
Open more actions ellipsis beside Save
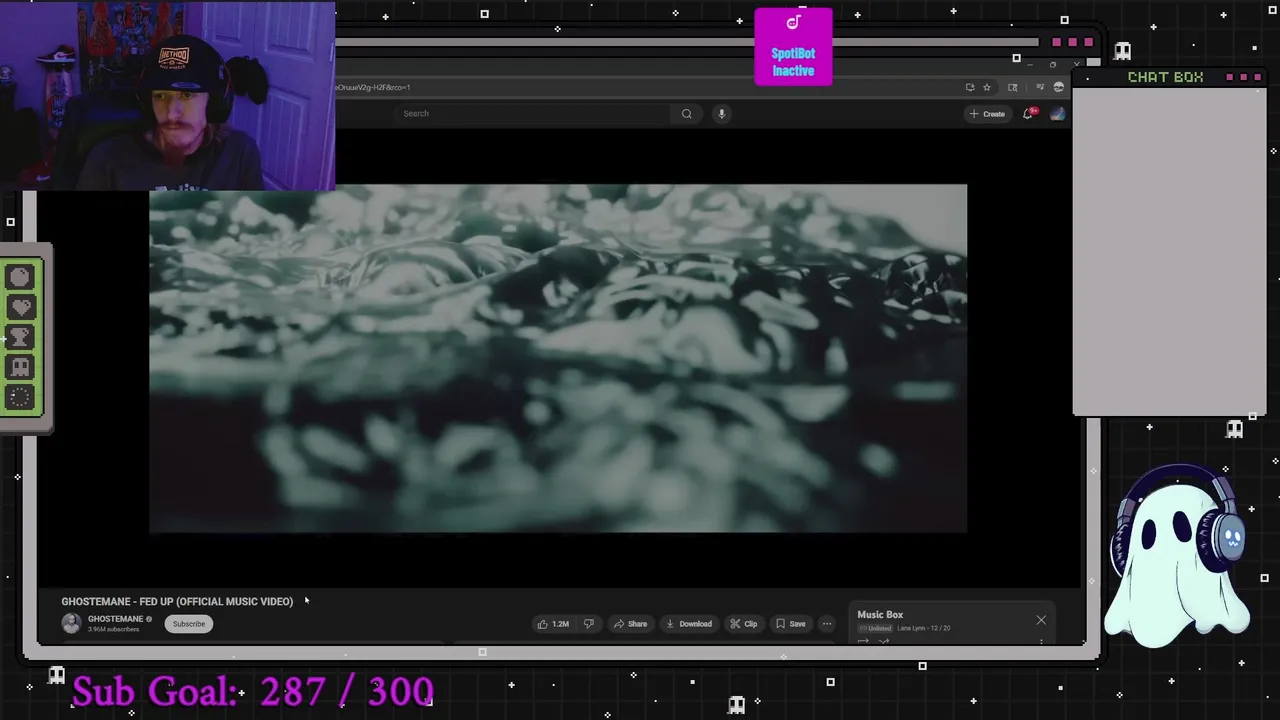[826, 624]
